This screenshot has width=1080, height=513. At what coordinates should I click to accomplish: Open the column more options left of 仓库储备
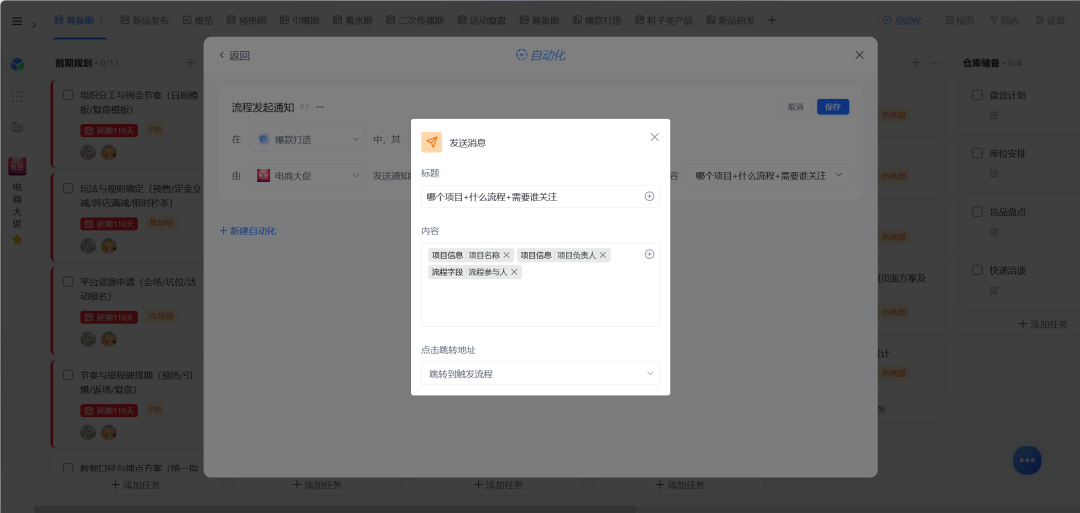[x=935, y=63]
